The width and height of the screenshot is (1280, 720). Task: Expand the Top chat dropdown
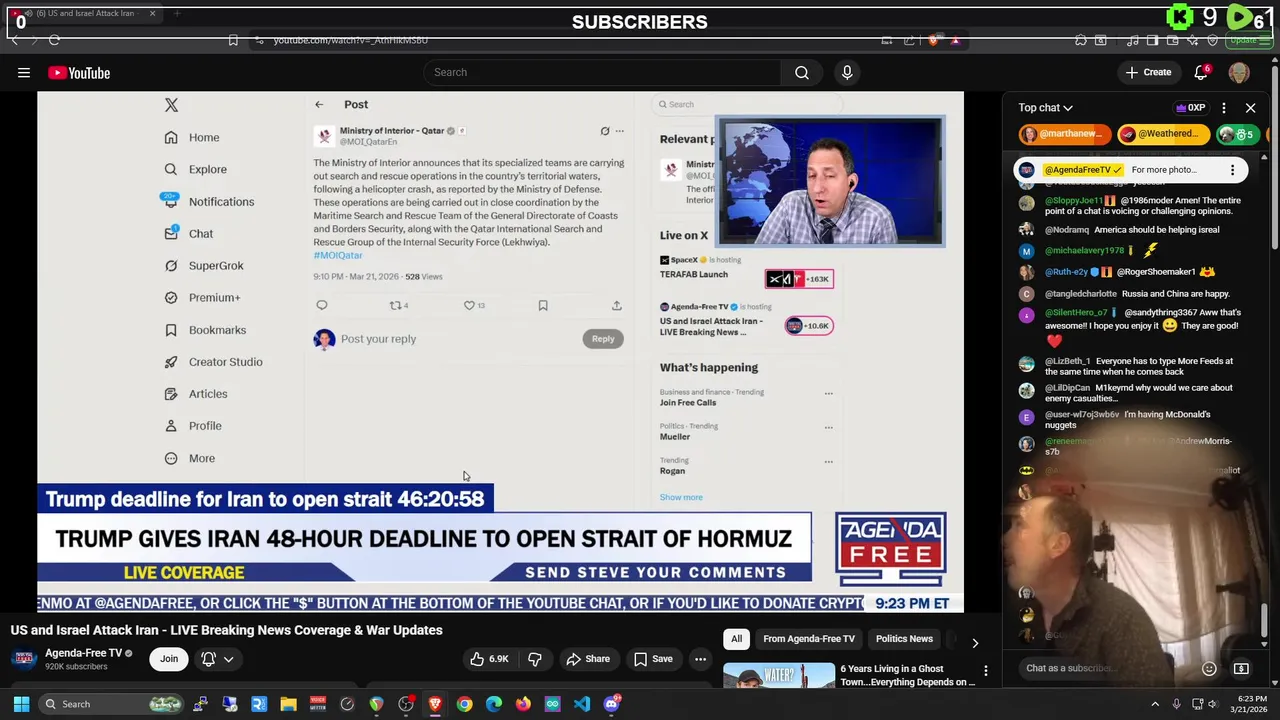click(1046, 108)
